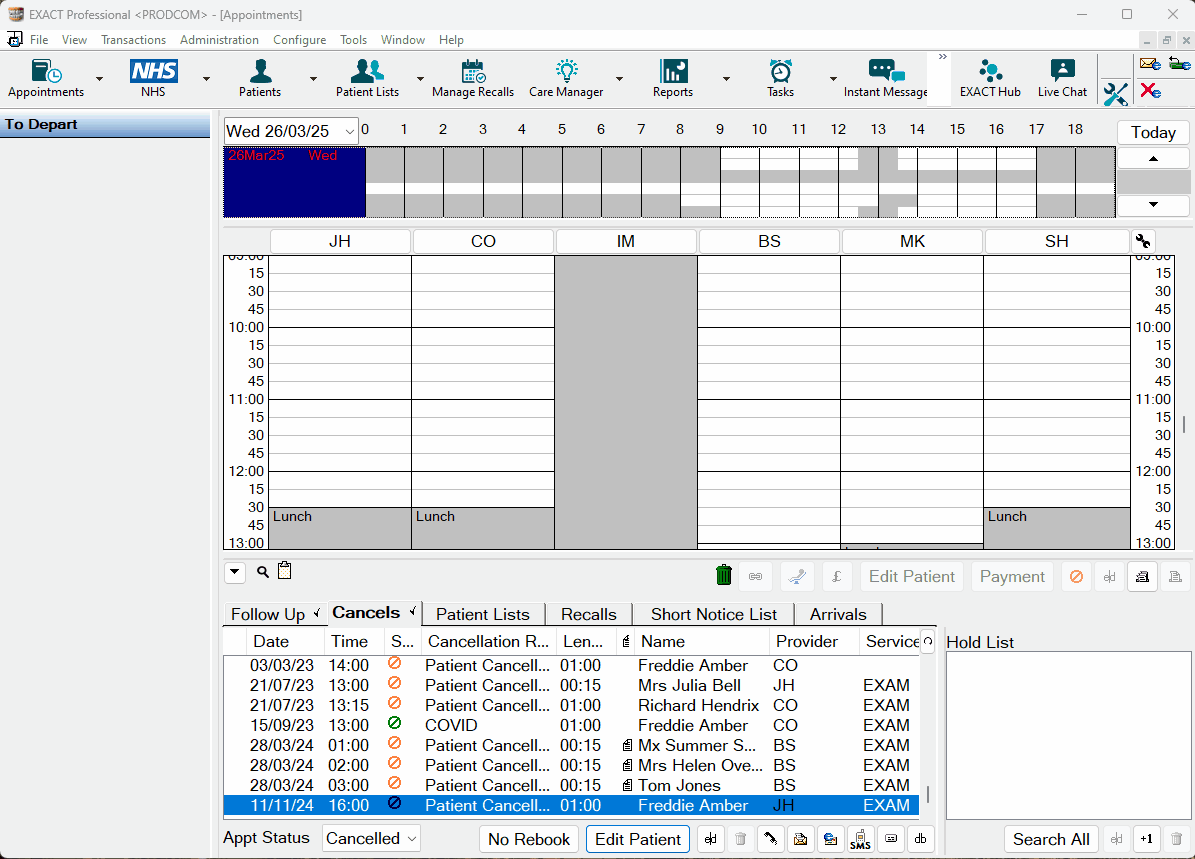This screenshot has width=1195, height=859.
Task: Click the Search All button
Action: coord(1051,839)
